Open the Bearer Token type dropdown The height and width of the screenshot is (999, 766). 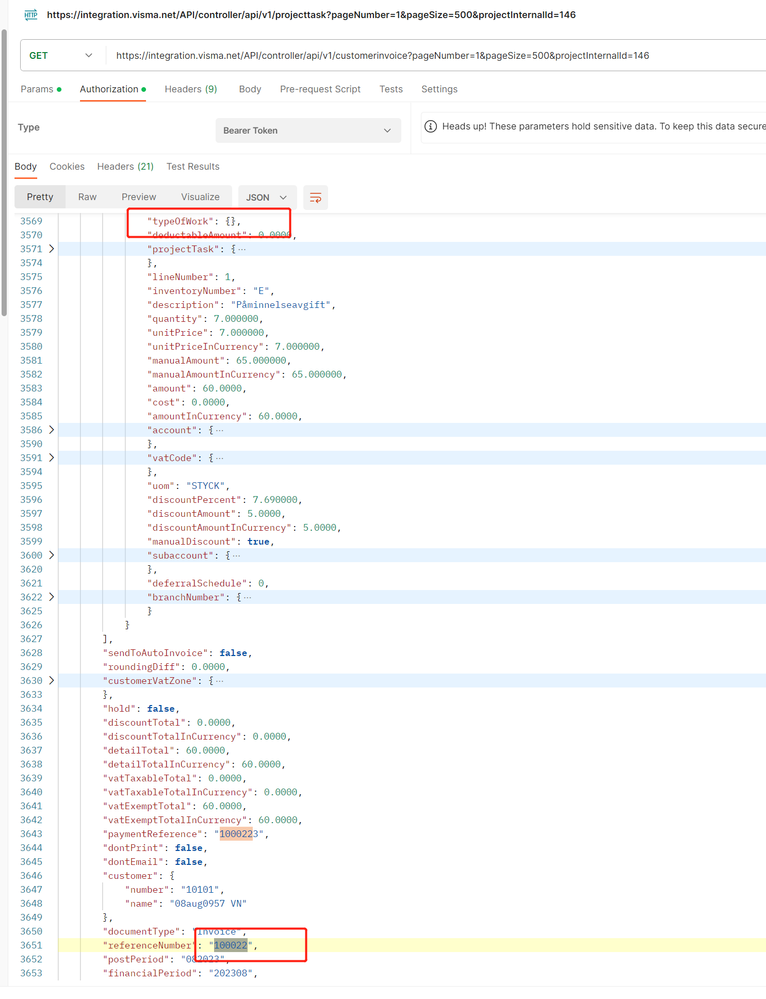coord(308,131)
